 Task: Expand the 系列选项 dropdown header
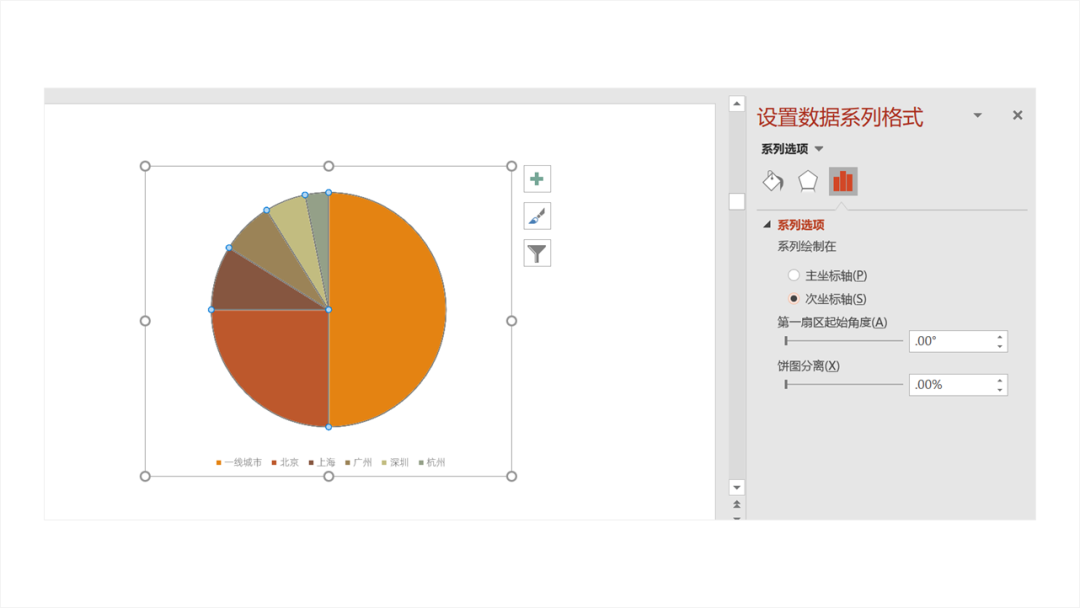pyautogui.click(x=791, y=149)
